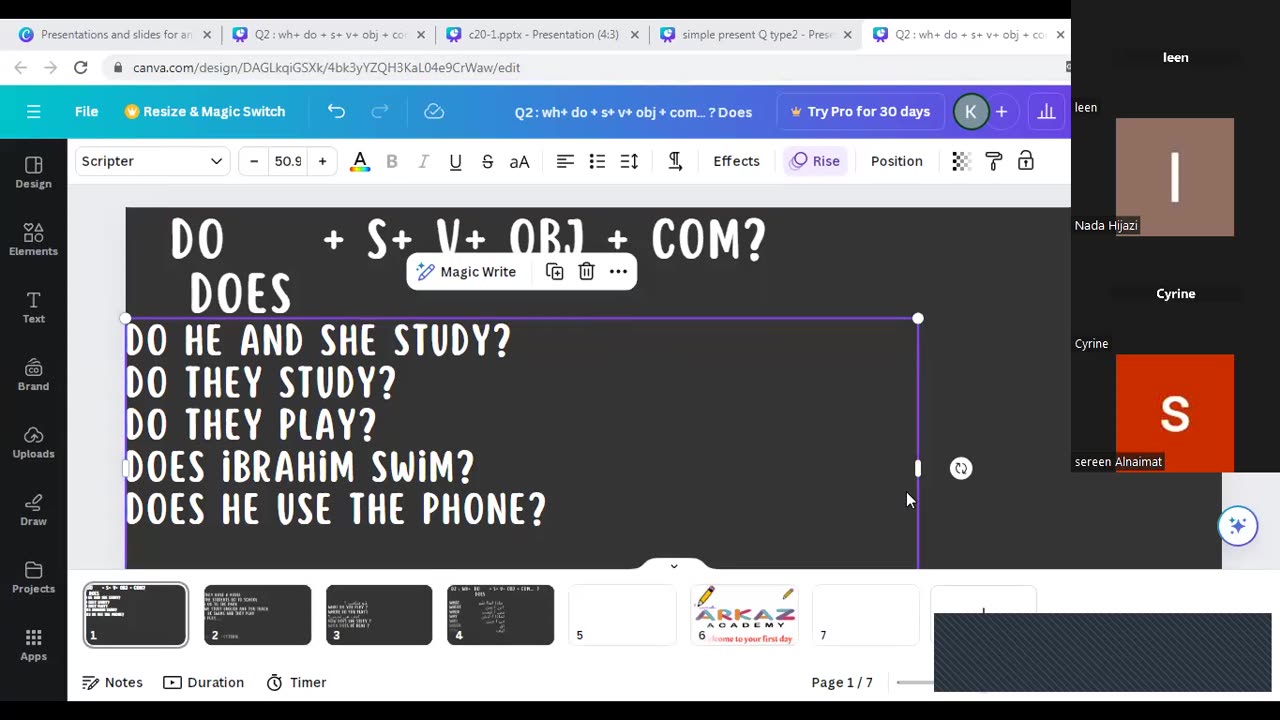Toggle strikethrough formatting
Viewport: 1280px width, 720px height.
(487, 161)
